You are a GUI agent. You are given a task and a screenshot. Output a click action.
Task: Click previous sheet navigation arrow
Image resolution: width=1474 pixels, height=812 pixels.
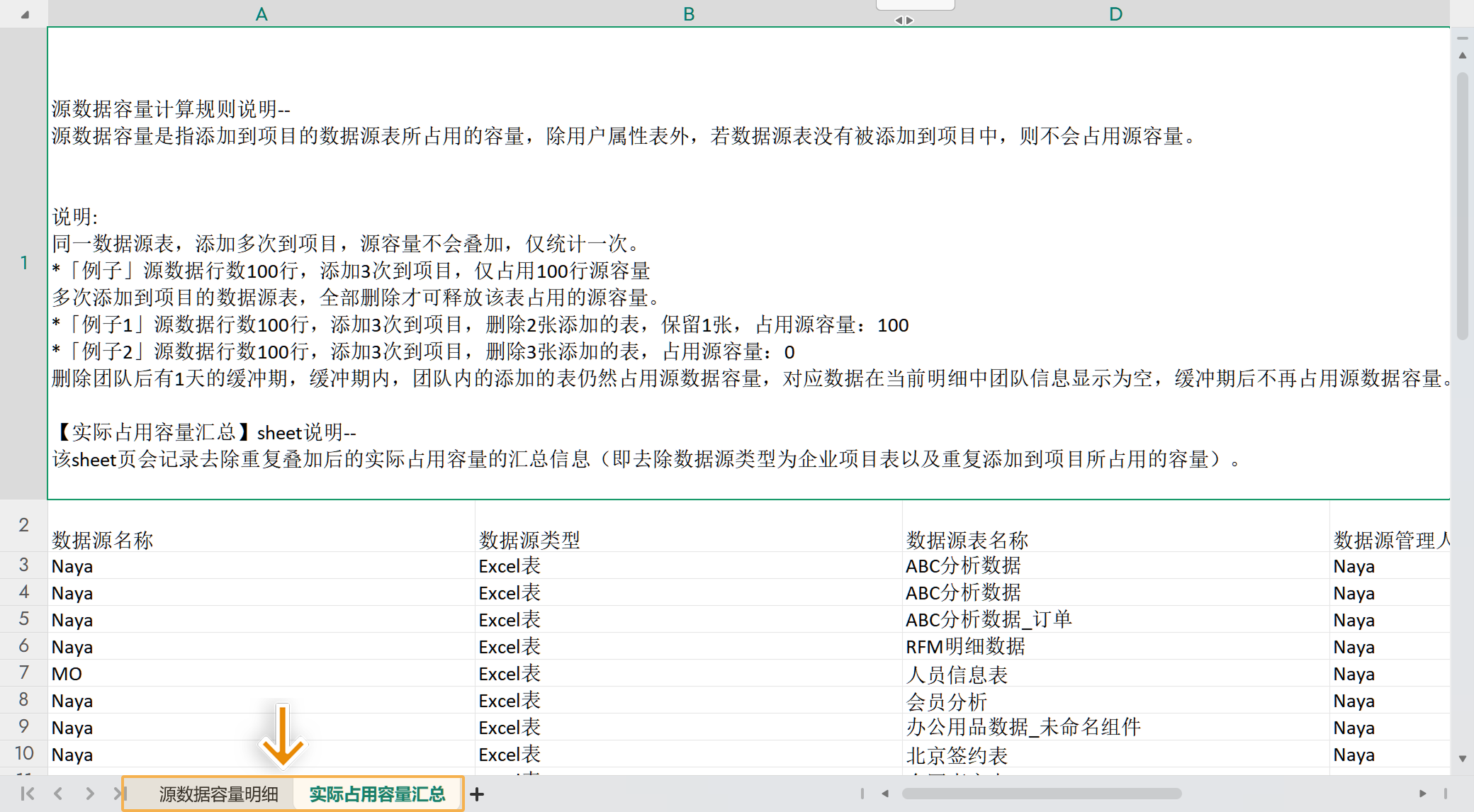click(58, 794)
